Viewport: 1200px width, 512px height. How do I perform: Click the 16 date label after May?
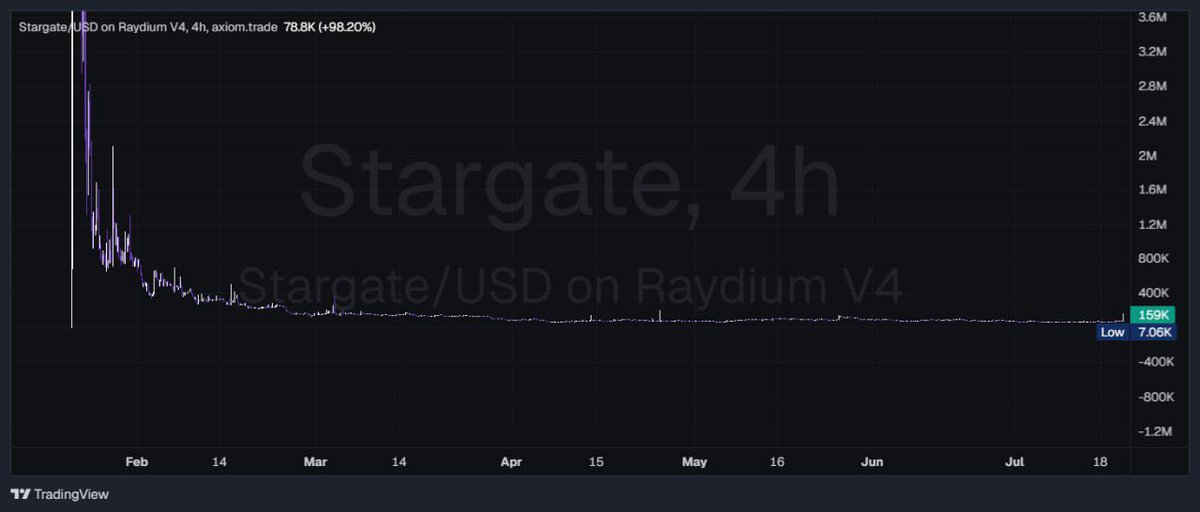tap(777, 462)
